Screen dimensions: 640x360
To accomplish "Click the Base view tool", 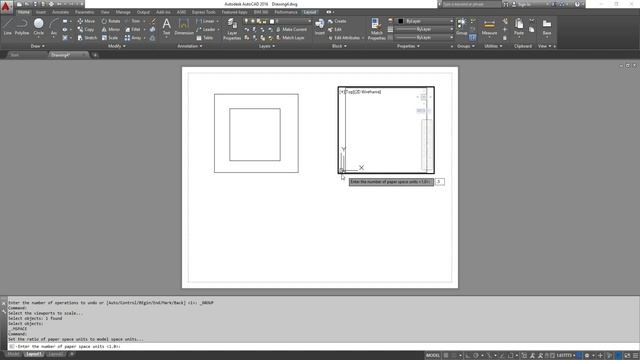I will tap(547, 27).
